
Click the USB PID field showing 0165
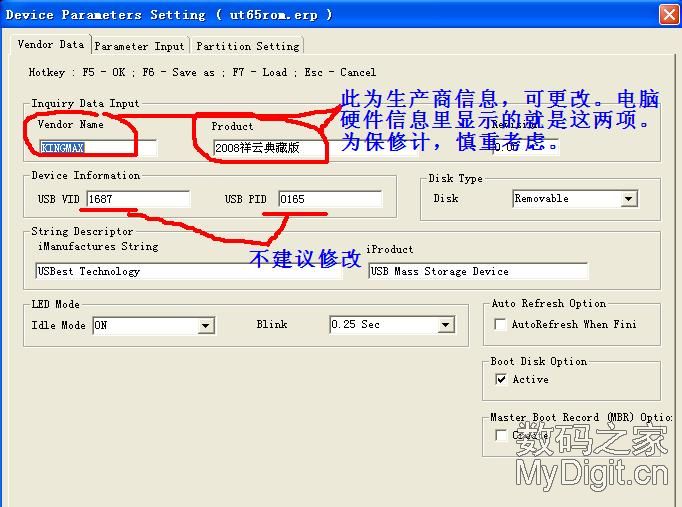pyautogui.click(x=330, y=199)
